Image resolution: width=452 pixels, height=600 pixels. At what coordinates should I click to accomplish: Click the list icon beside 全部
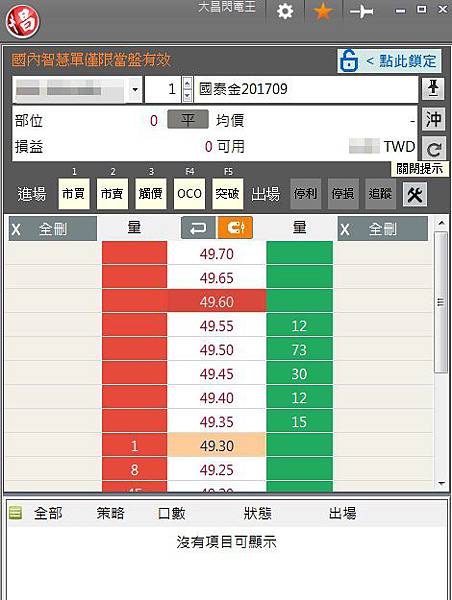click(15, 513)
